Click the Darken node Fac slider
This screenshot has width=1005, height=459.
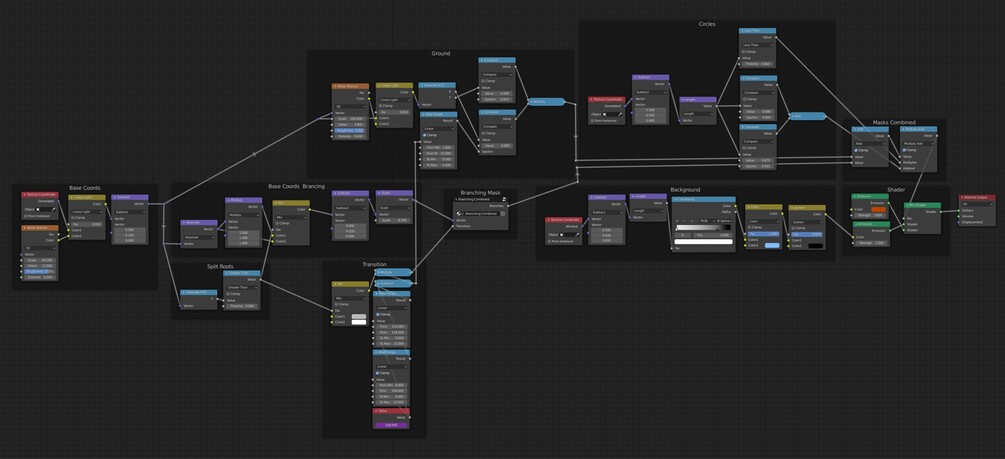pyautogui.click(x=807, y=235)
